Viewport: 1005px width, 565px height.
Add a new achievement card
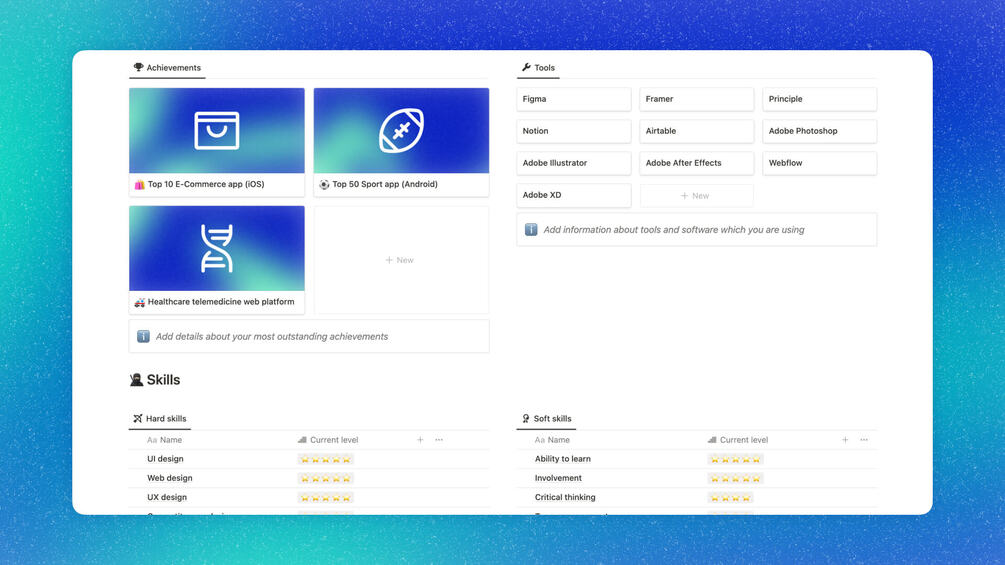click(401, 260)
